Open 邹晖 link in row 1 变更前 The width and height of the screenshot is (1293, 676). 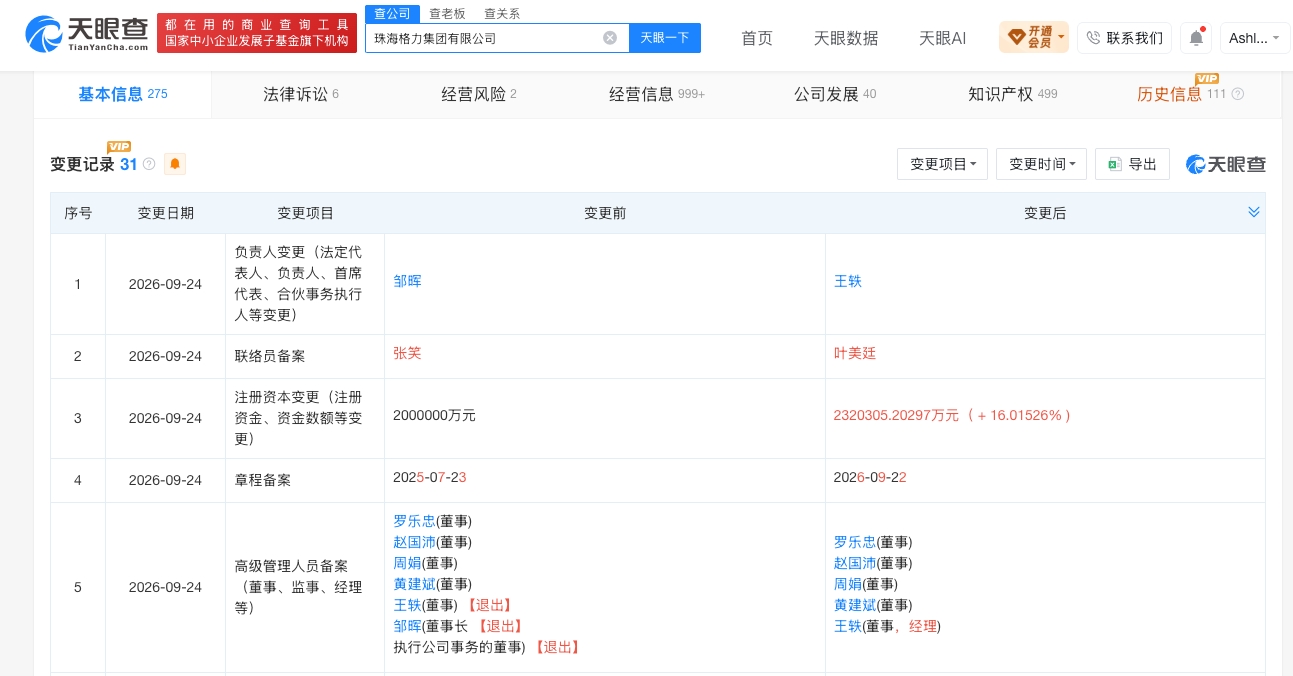pos(407,281)
